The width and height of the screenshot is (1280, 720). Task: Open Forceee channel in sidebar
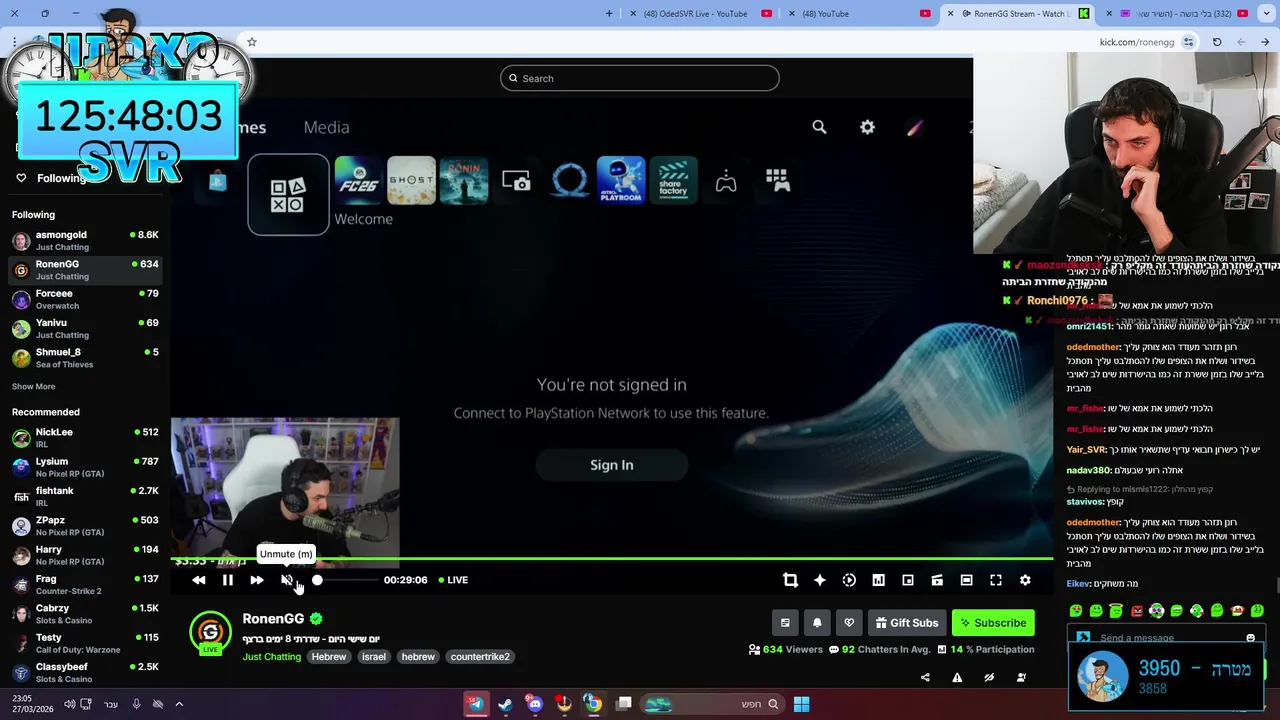pos(85,299)
